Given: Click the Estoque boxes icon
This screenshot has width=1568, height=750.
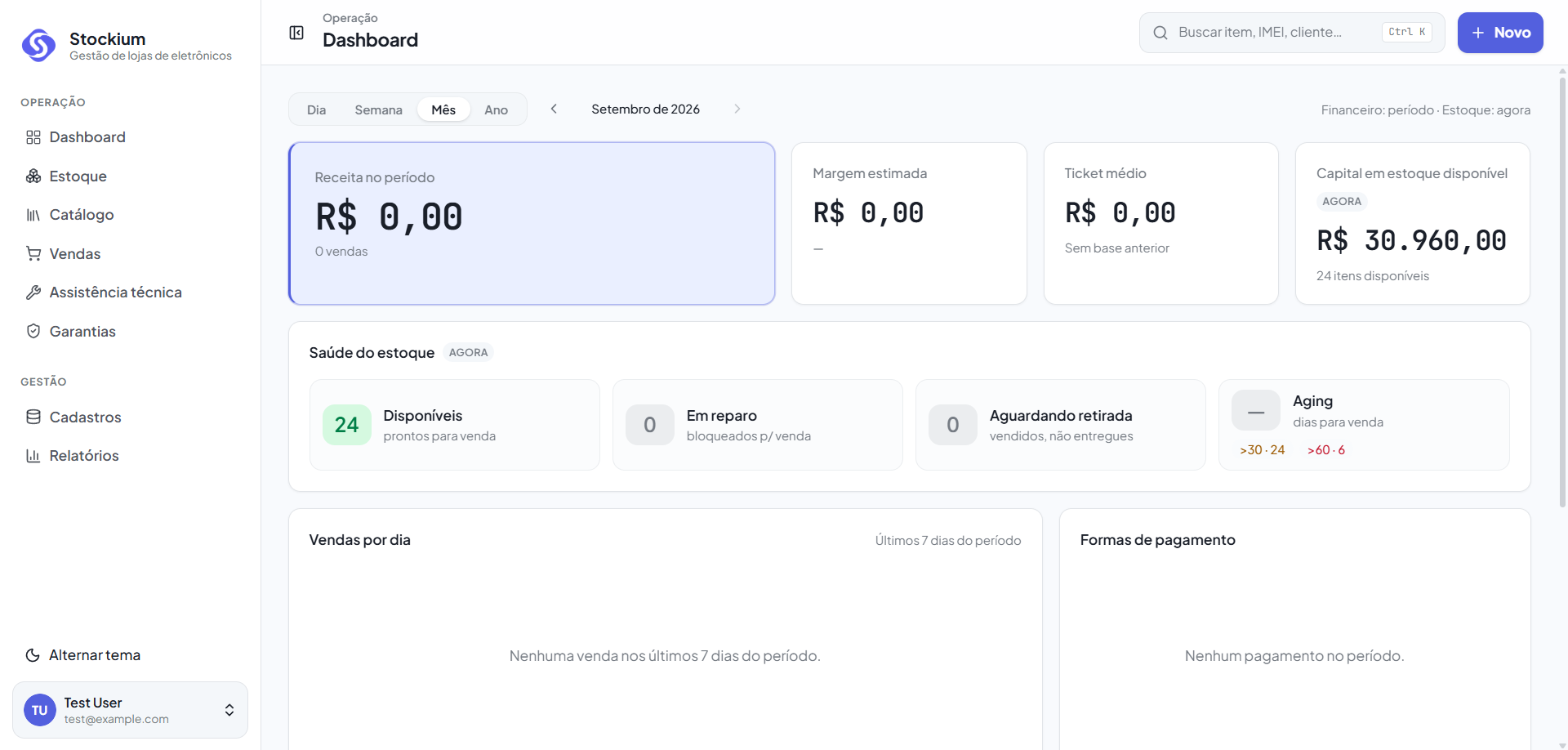Looking at the screenshot, I should (x=33, y=176).
